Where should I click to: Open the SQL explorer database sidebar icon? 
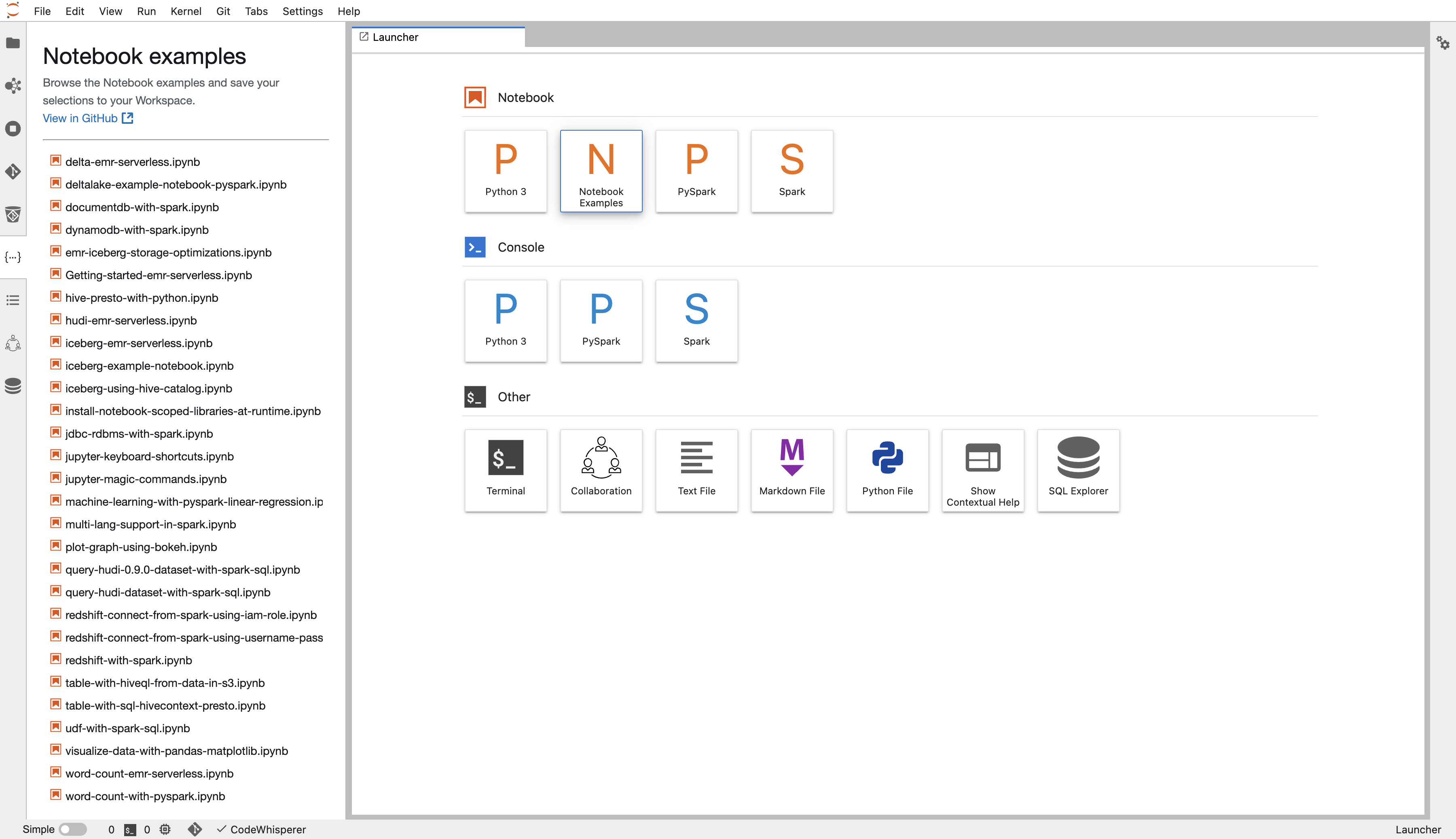(x=13, y=386)
